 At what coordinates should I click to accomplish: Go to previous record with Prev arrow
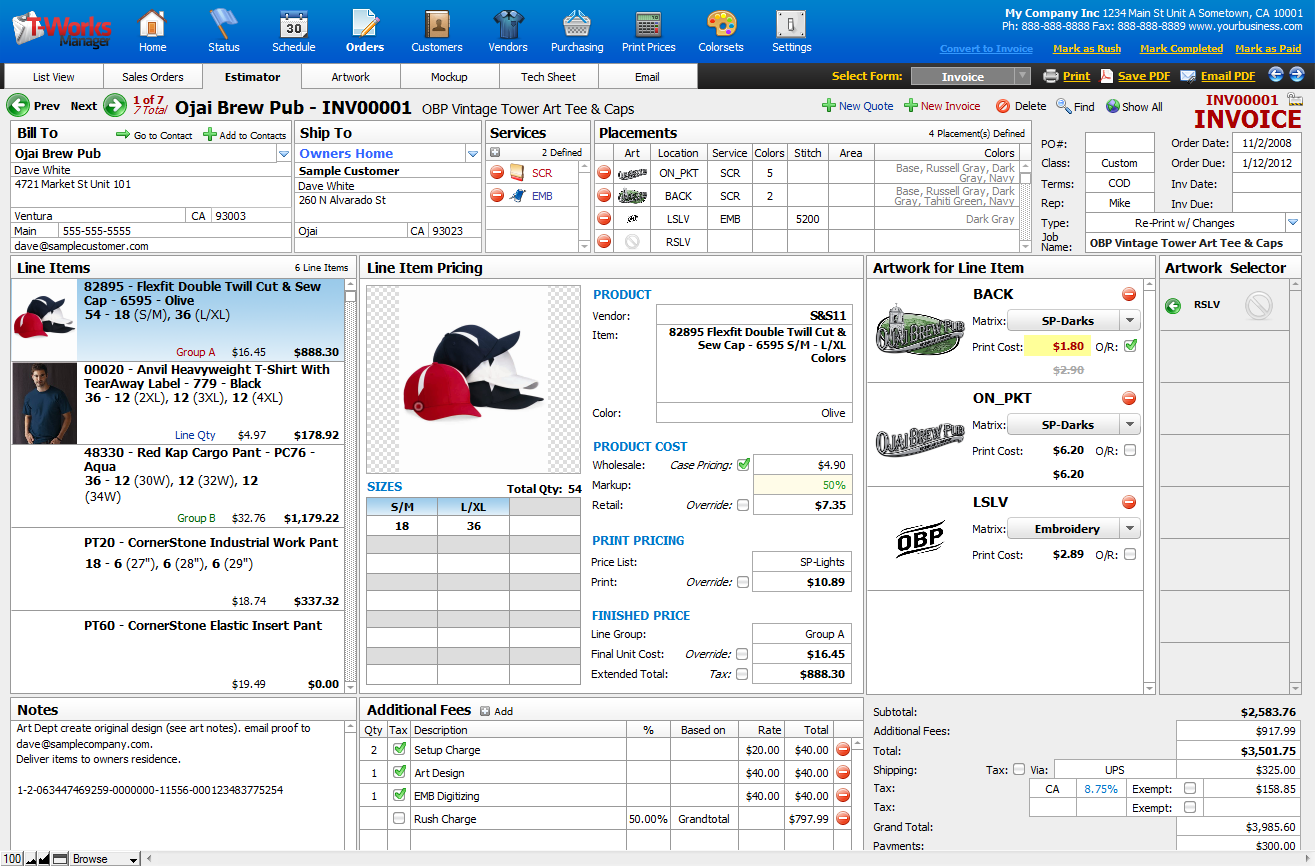(x=17, y=105)
